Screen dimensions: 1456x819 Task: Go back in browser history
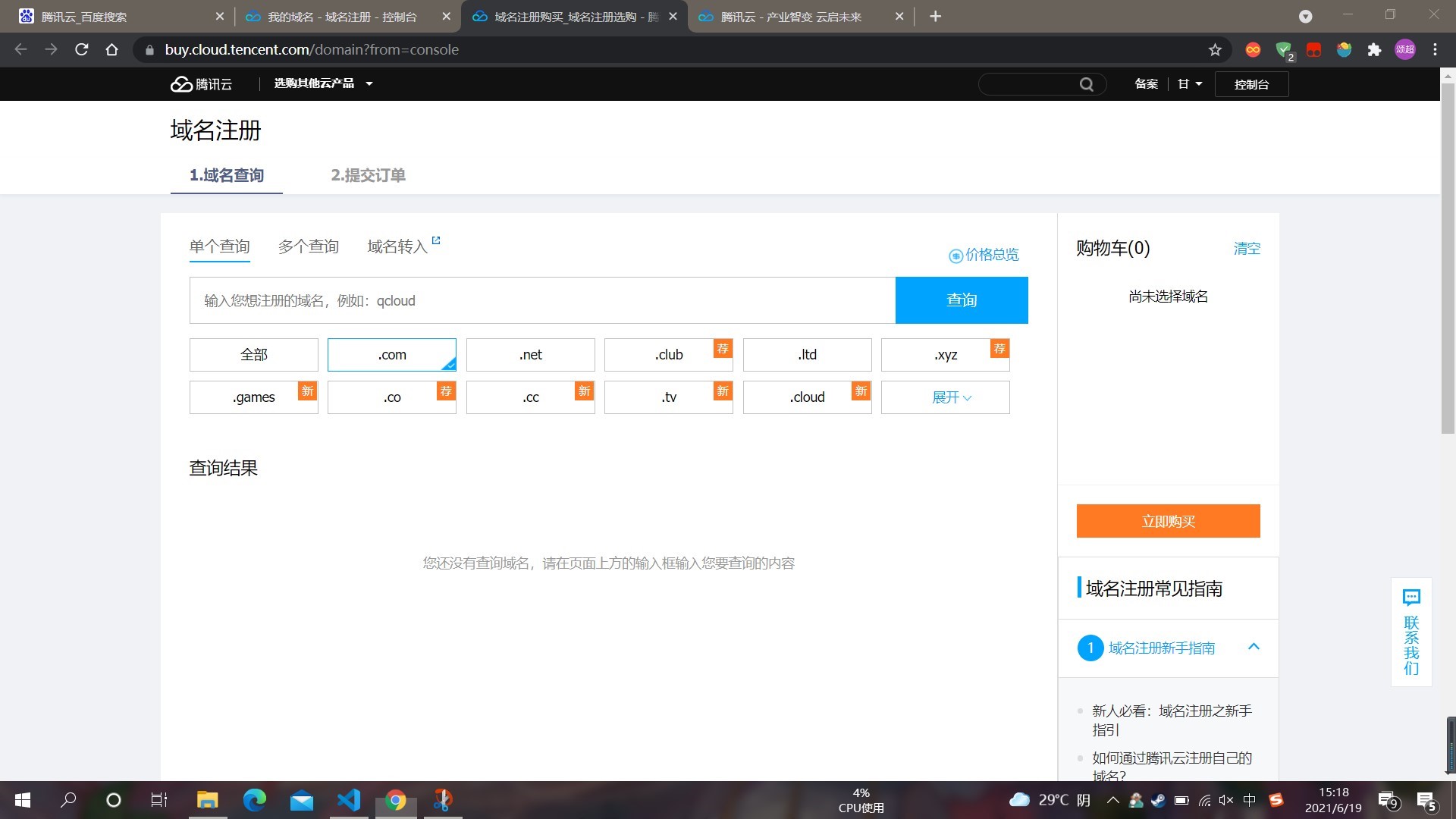(21, 50)
